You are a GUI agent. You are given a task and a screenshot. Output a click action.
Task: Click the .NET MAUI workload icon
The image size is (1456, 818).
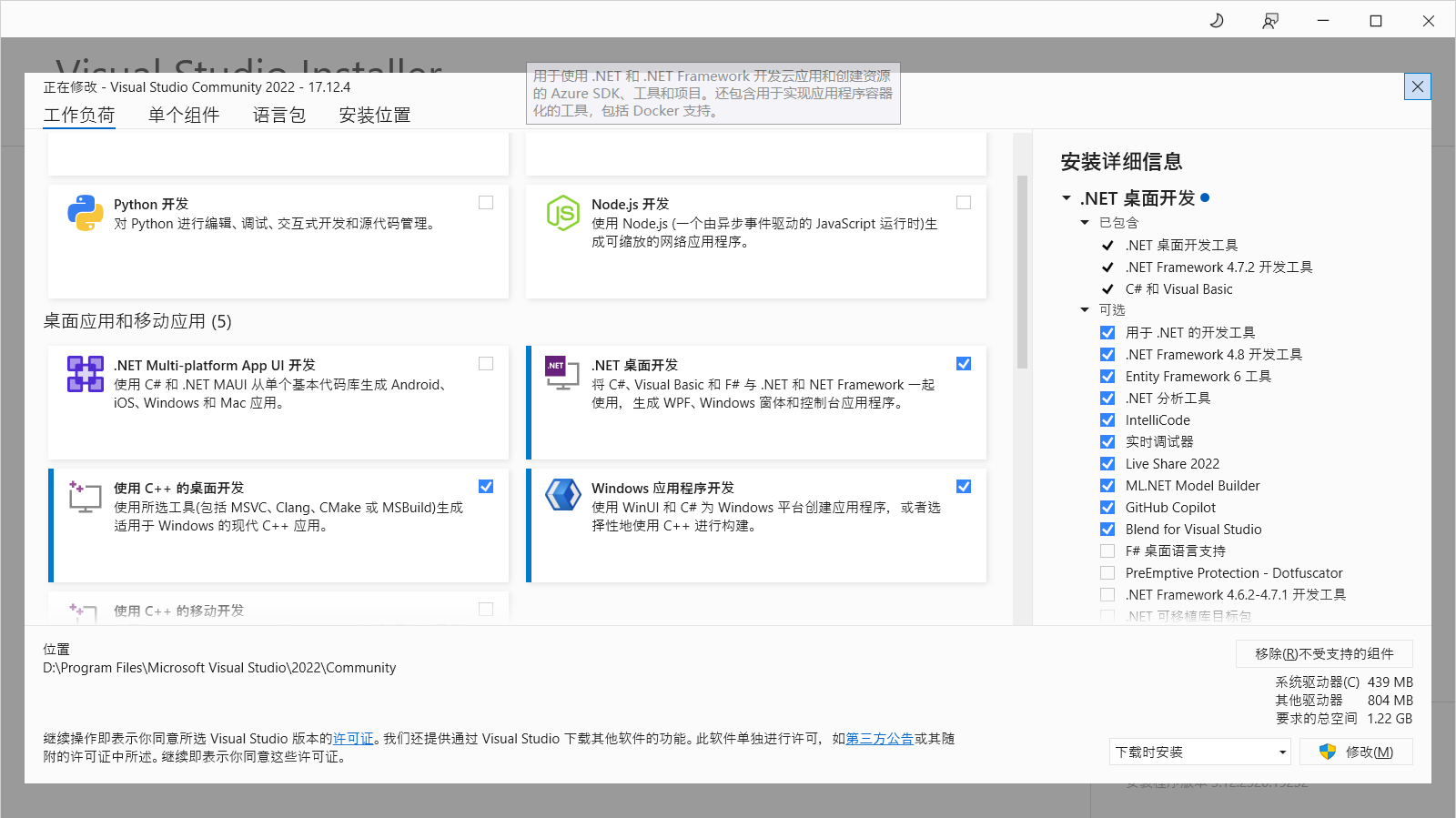[x=85, y=374]
